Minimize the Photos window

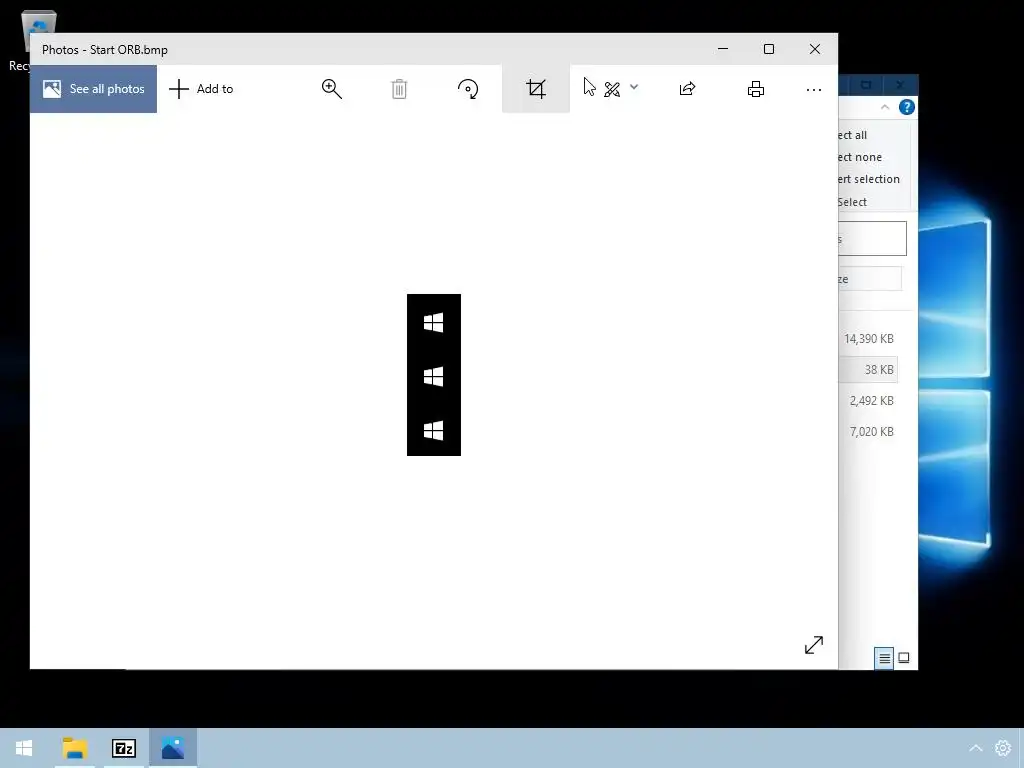pos(723,49)
